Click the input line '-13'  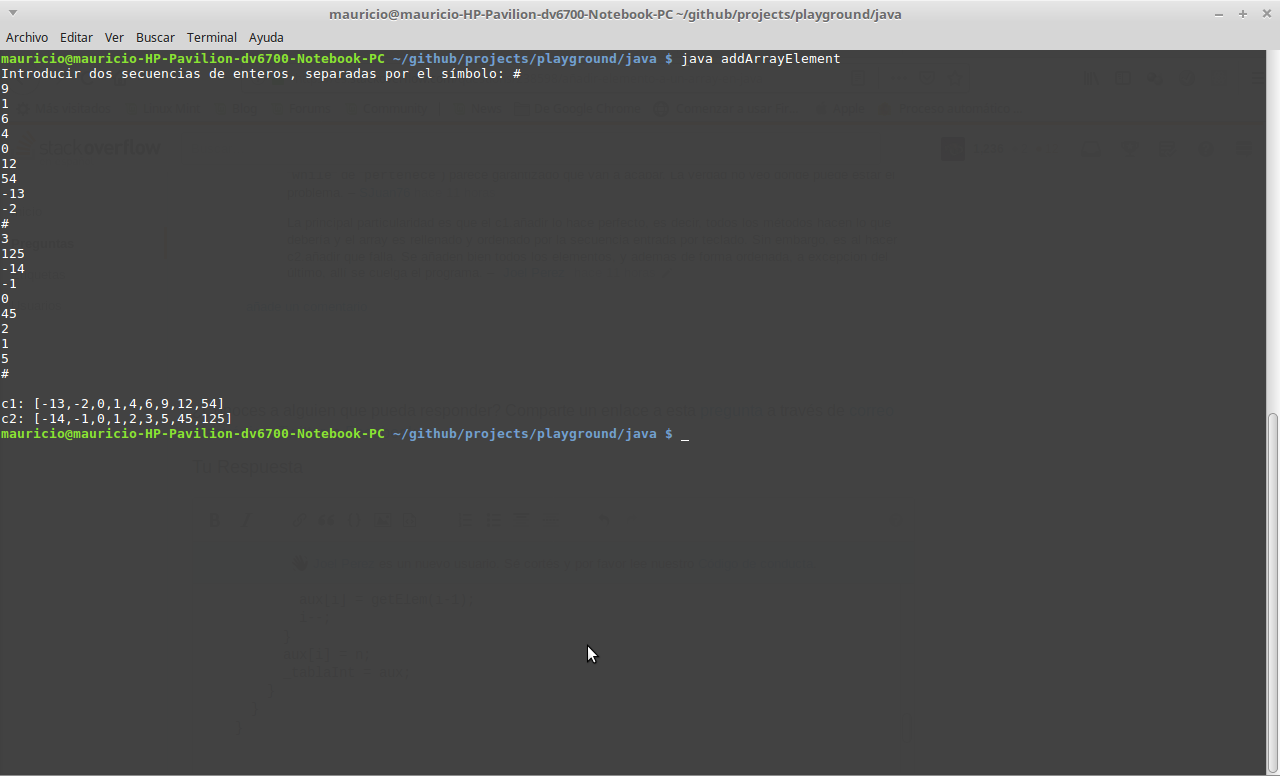point(13,194)
